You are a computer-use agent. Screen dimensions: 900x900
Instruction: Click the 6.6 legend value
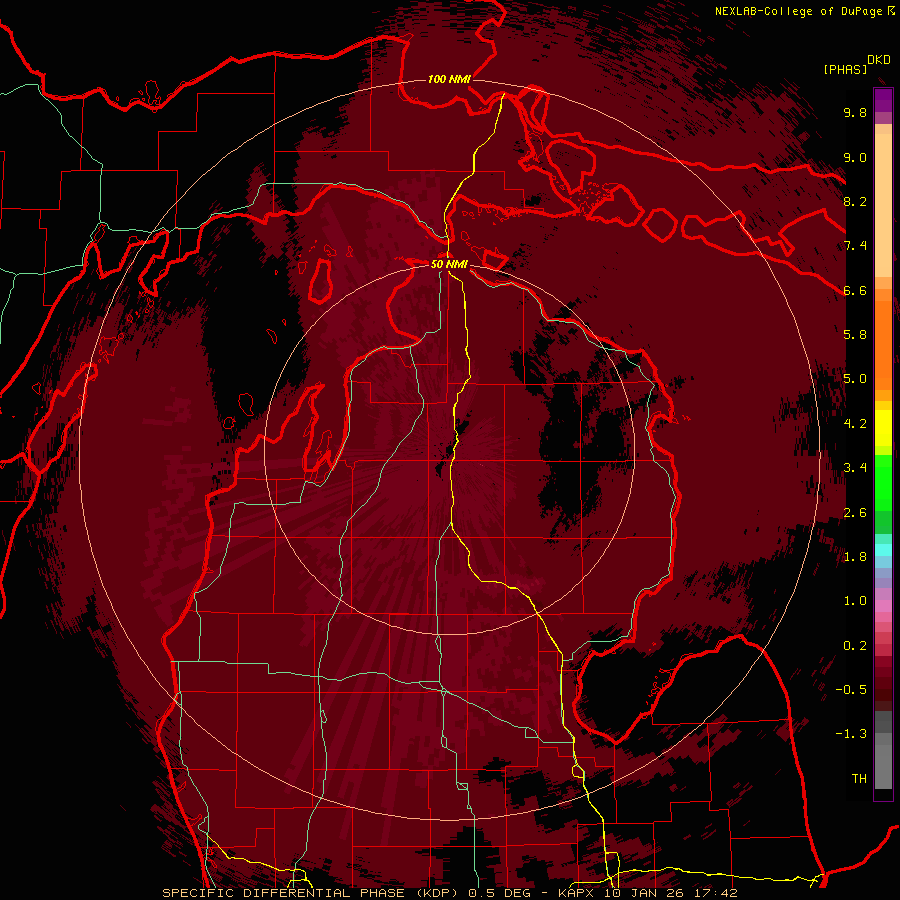[x=855, y=290]
